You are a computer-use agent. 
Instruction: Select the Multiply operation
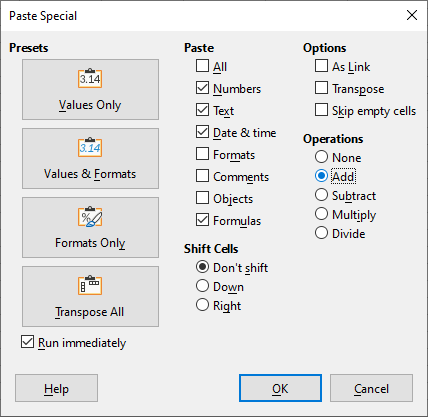coord(321,214)
